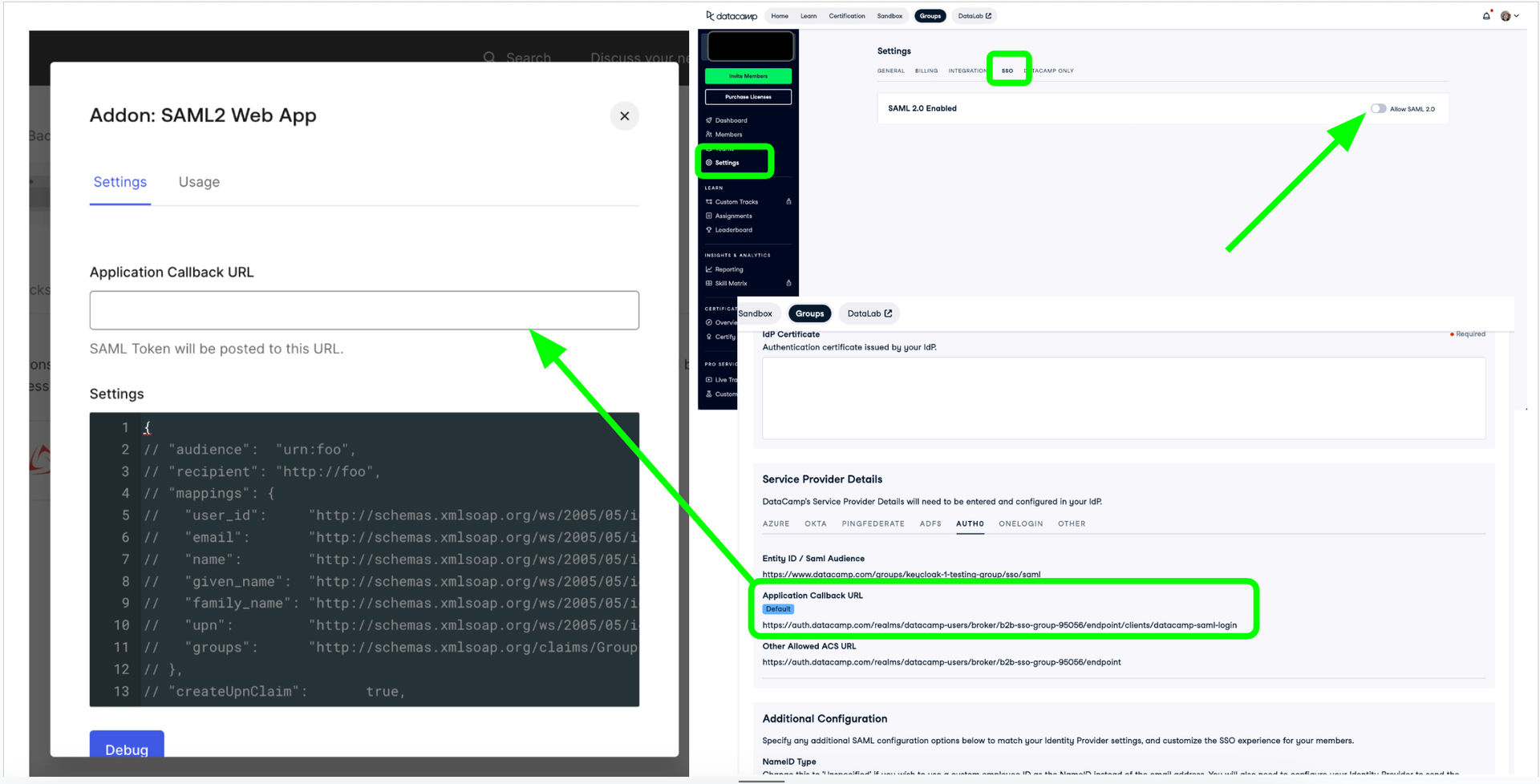Viewport: 1540px width, 784px height.
Task: Click inside the IdP Certificate text area
Action: 1123,398
